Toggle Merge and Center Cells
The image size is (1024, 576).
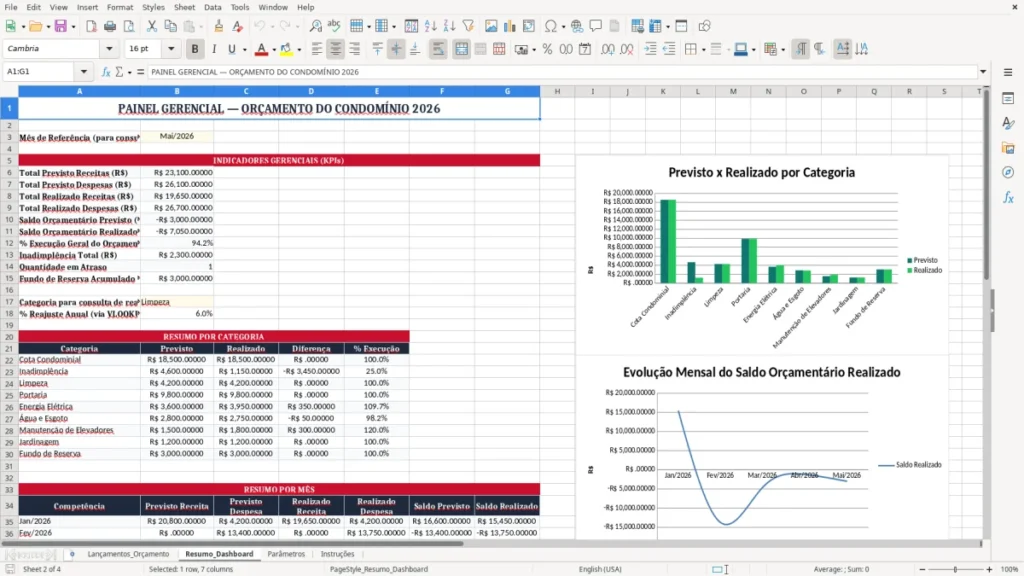tap(461, 49)
